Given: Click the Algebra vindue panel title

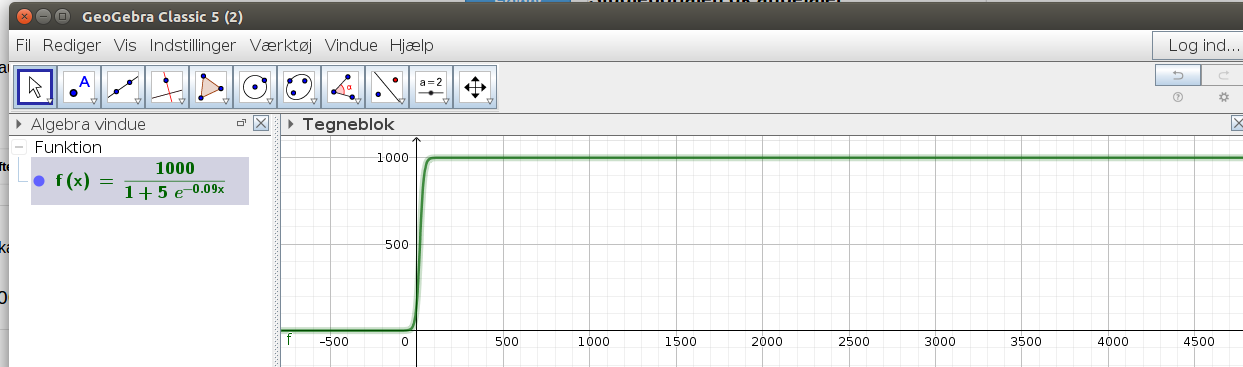Looking at the screenshot, I should (88, 124).
